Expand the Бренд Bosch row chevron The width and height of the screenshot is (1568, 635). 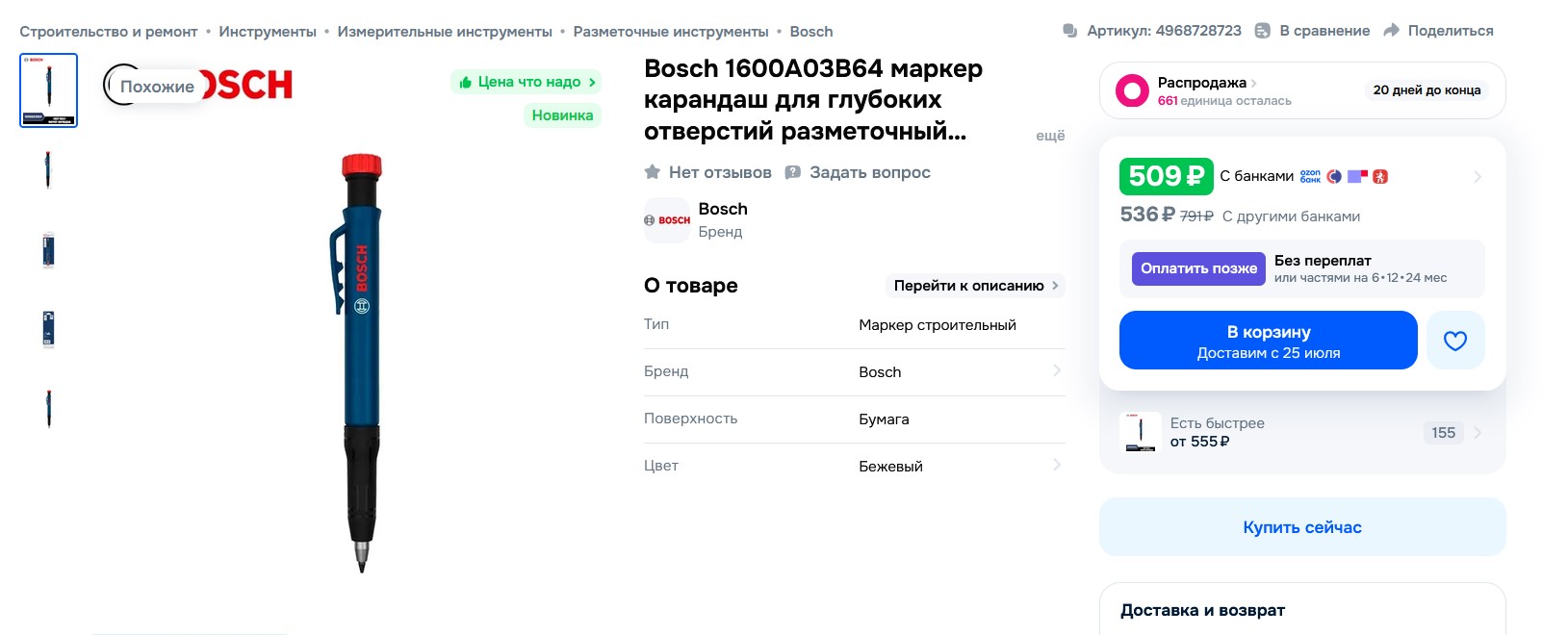pos(1056,371)
